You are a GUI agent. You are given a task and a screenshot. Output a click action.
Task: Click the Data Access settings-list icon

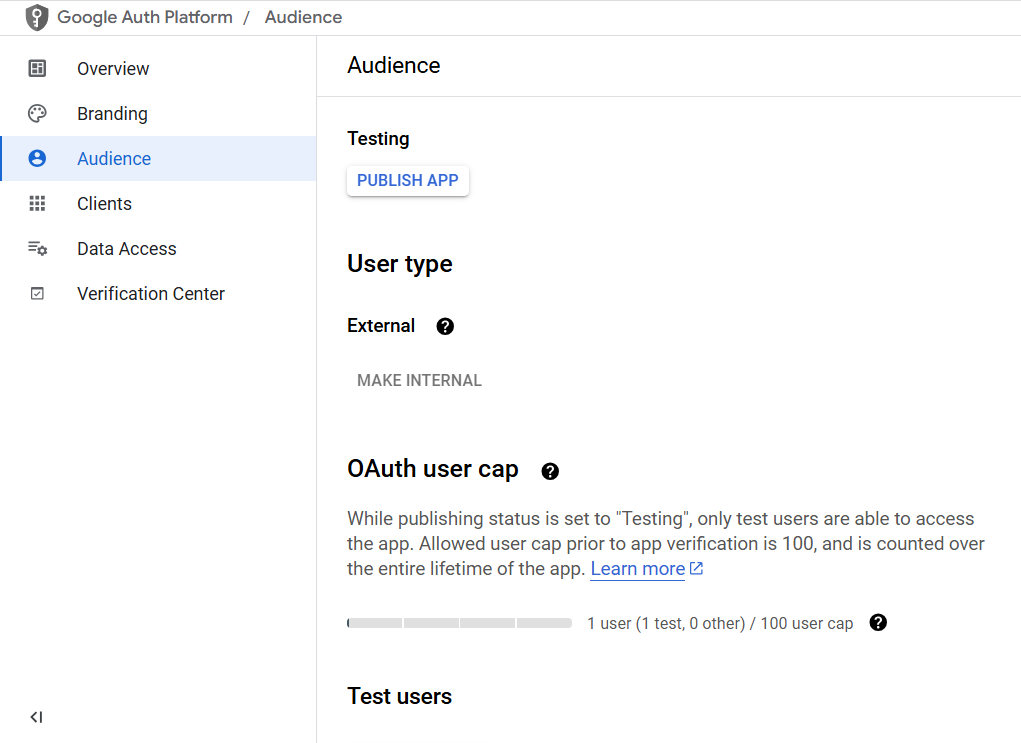[x=37, y=249]
